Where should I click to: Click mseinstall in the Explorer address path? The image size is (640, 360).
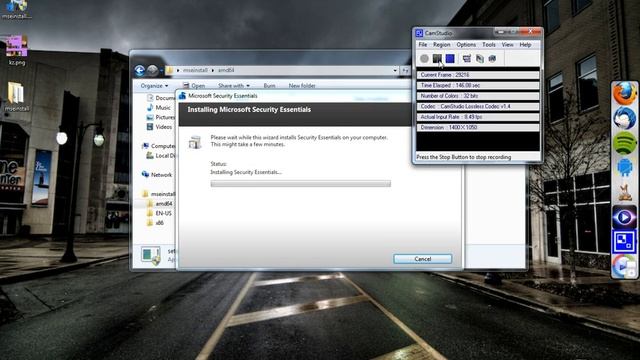tap(196, 70)
